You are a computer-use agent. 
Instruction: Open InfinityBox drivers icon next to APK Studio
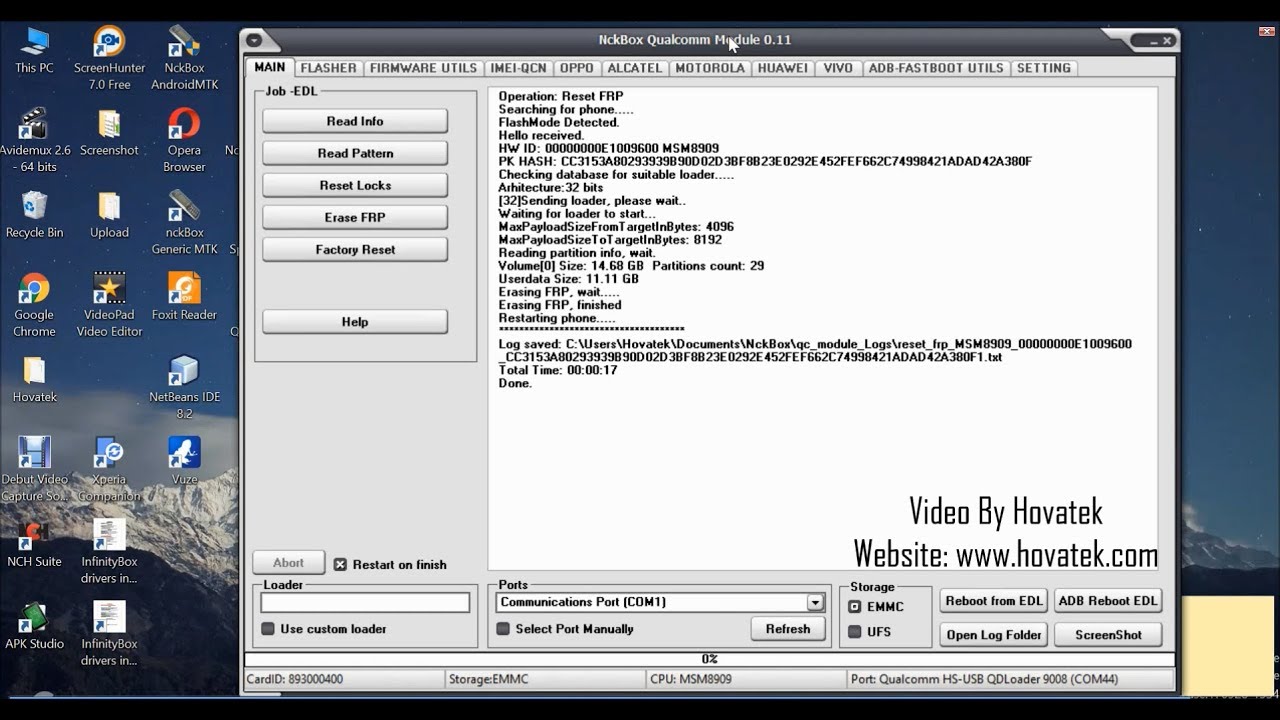109,632
